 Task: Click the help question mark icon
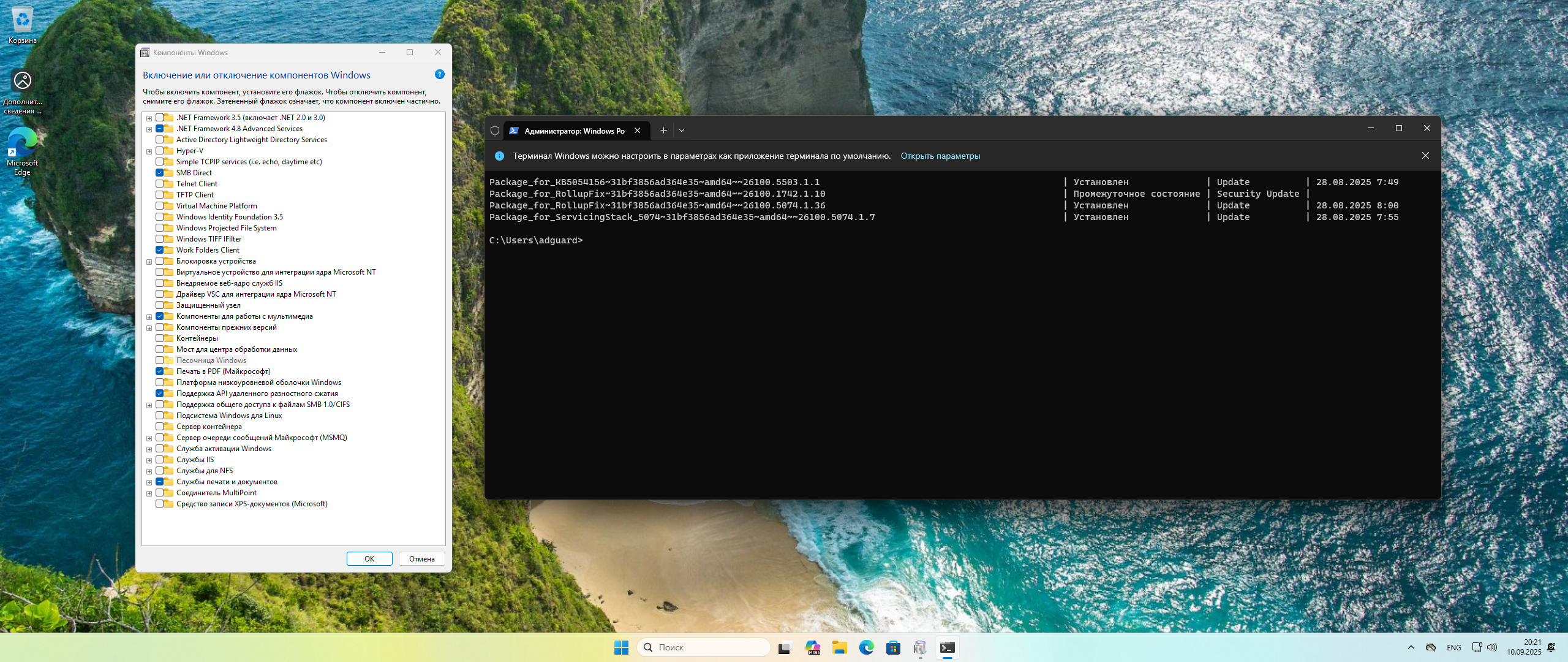[x=439, y=74]
